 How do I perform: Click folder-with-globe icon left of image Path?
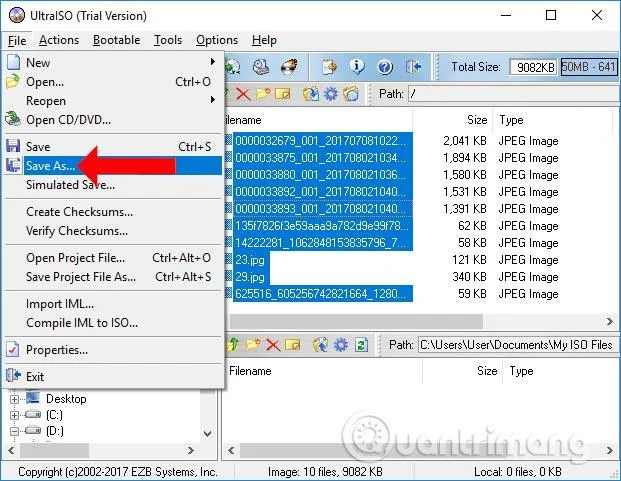[x=351, y=94]
